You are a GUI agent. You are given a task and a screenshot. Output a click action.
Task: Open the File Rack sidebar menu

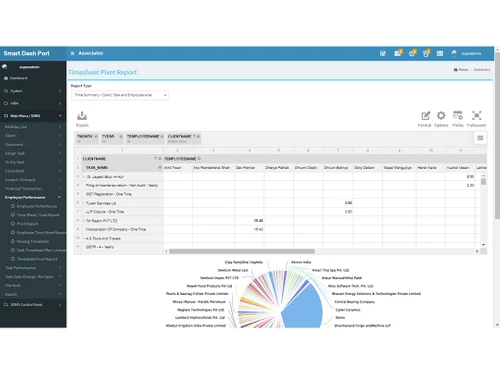tap(33, 285)
